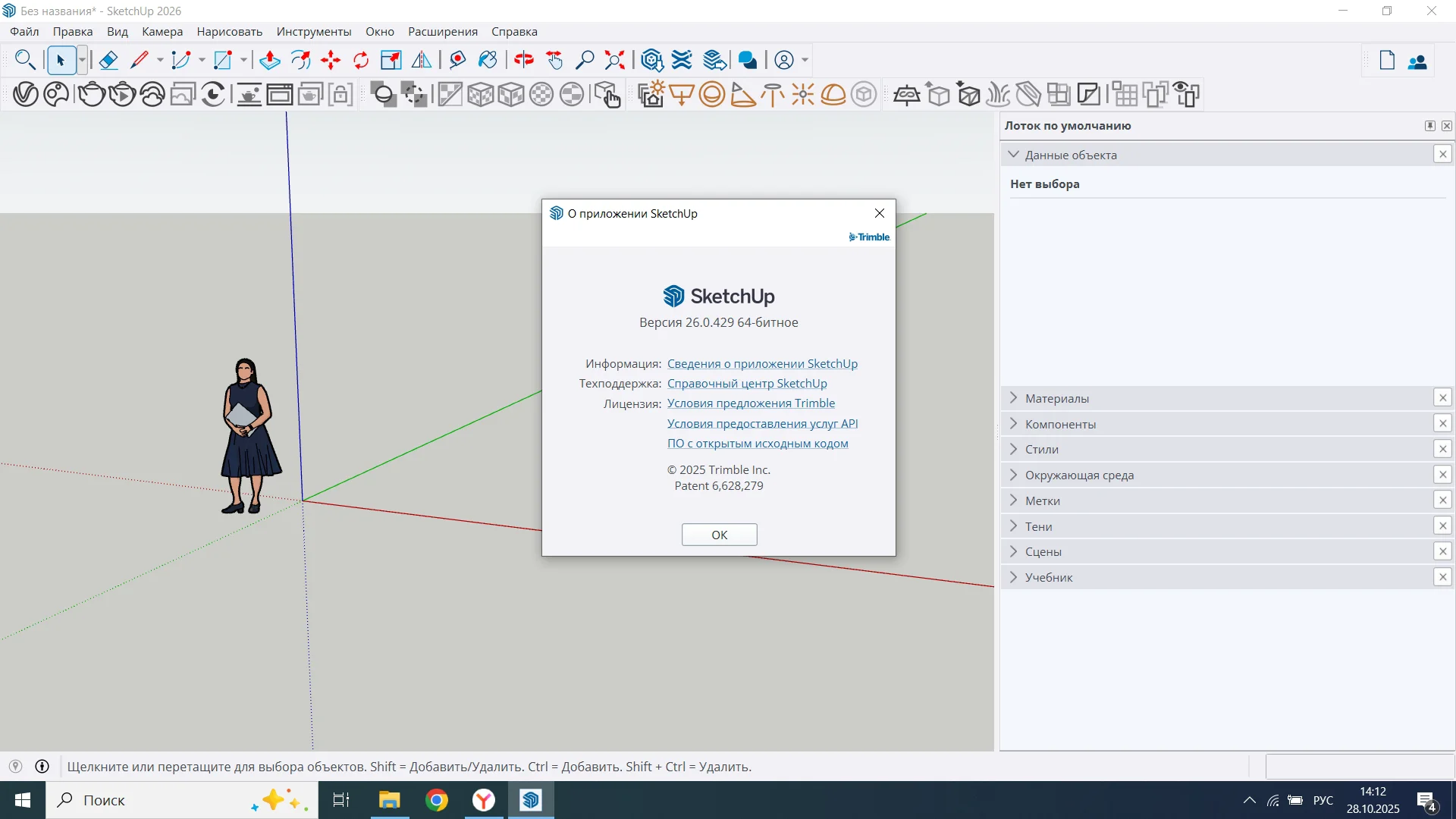Viewport: 1456px width, 819px height.
Task: Select the Follow Me tool
Action: [301, 60]
